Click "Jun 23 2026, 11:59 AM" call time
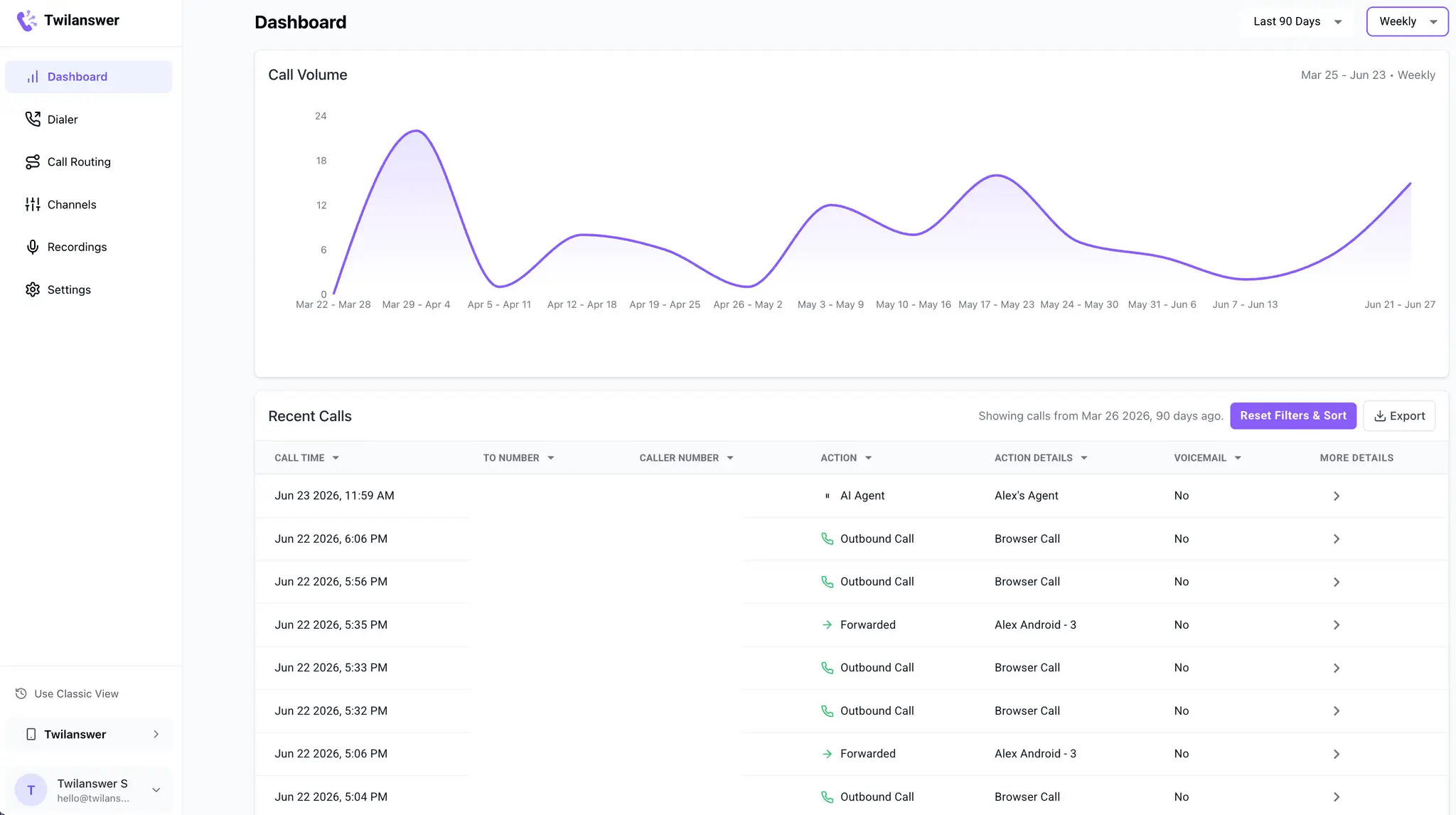Image resolution: width=1456 pixels, height=815 pixels. coord(334,496)
